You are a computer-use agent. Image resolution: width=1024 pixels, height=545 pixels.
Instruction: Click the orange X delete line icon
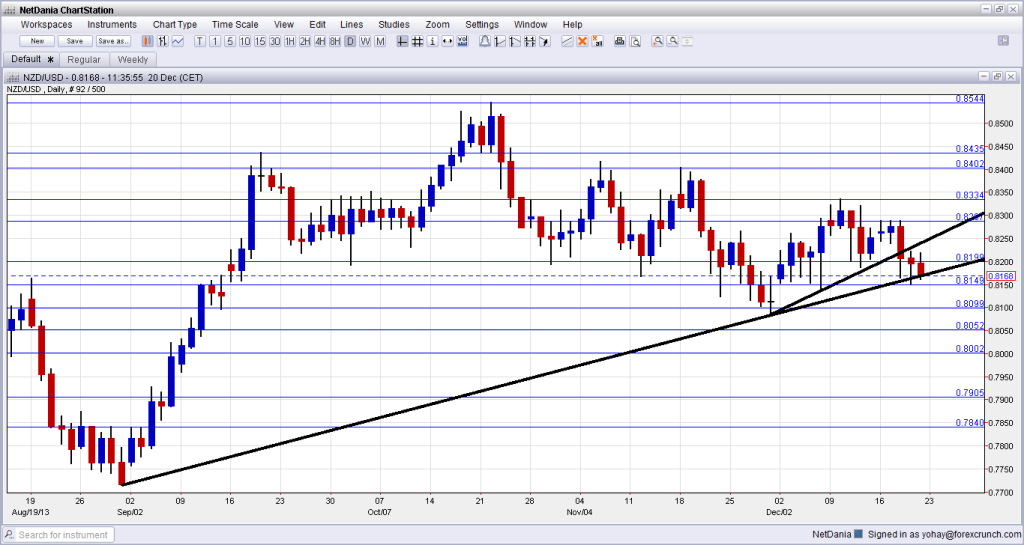(582, 41)
